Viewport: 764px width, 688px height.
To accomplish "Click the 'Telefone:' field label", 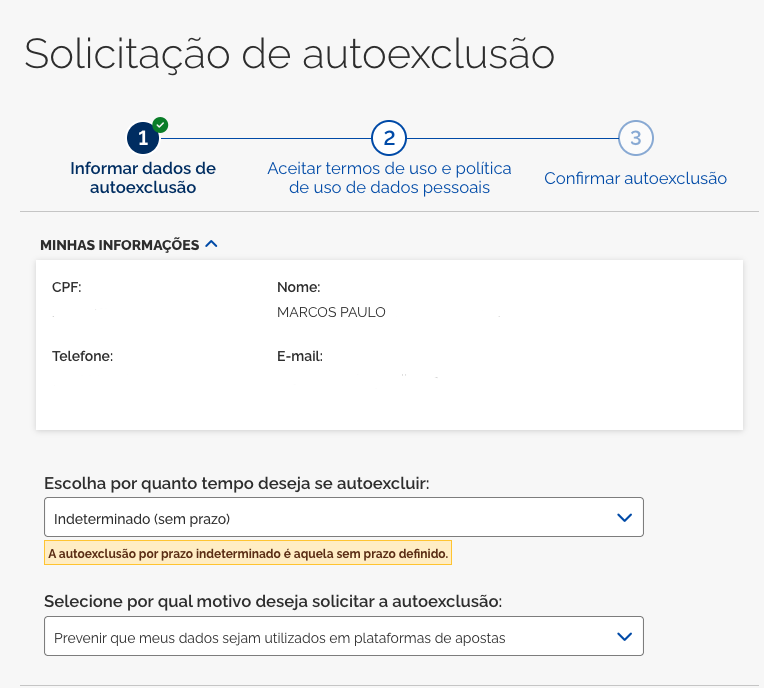I will (x=83, y=355).
